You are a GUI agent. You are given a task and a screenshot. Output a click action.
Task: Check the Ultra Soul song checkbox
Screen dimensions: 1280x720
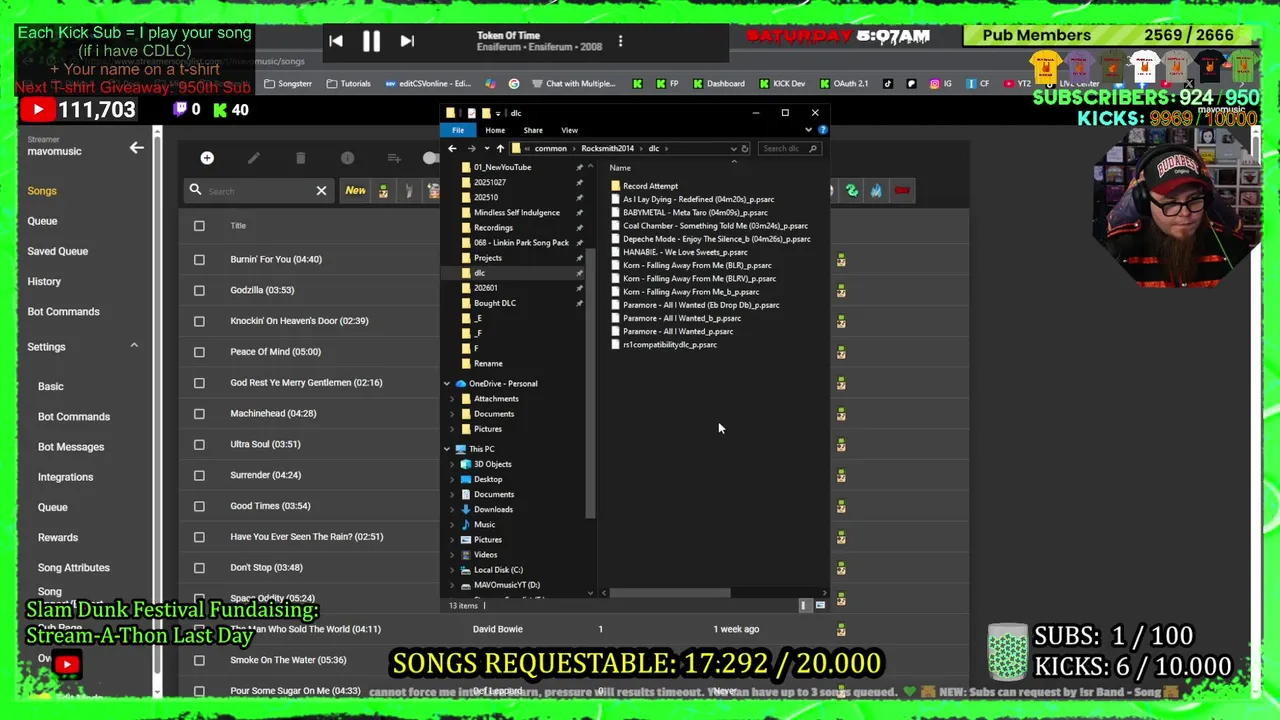click(x=199, y=444)
